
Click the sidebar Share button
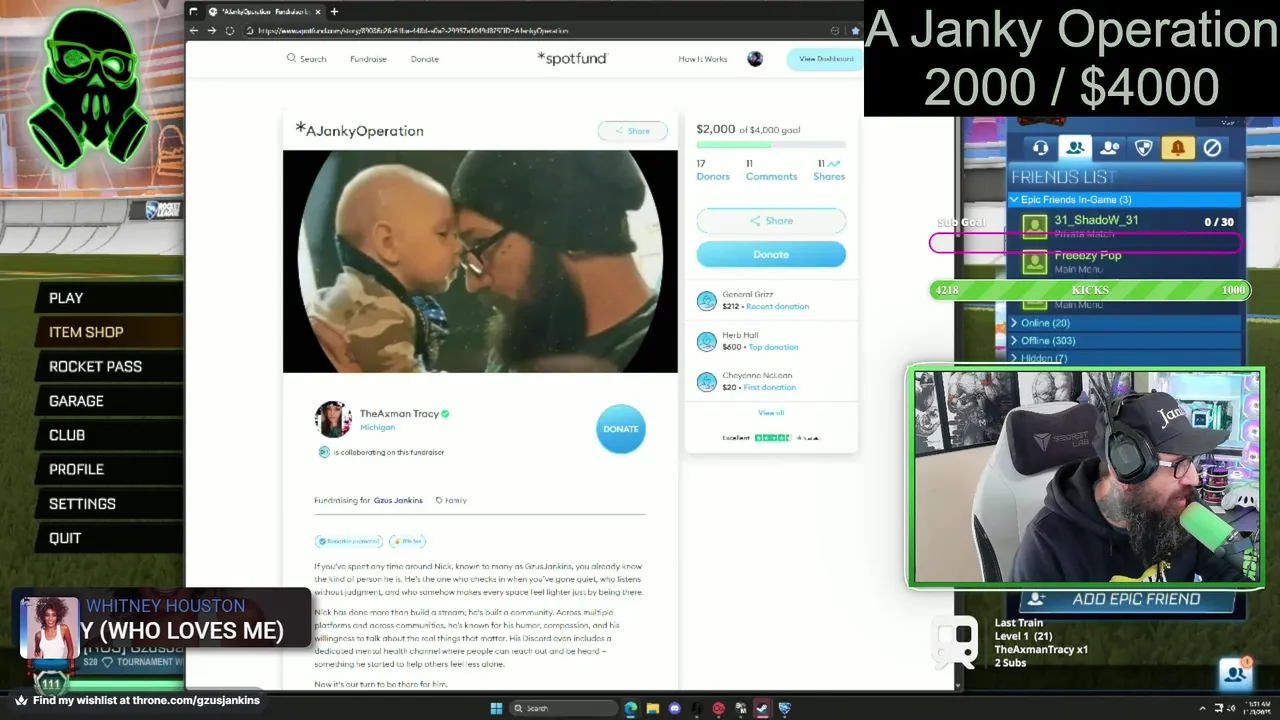pyautogui.click(x=771, y=221)
